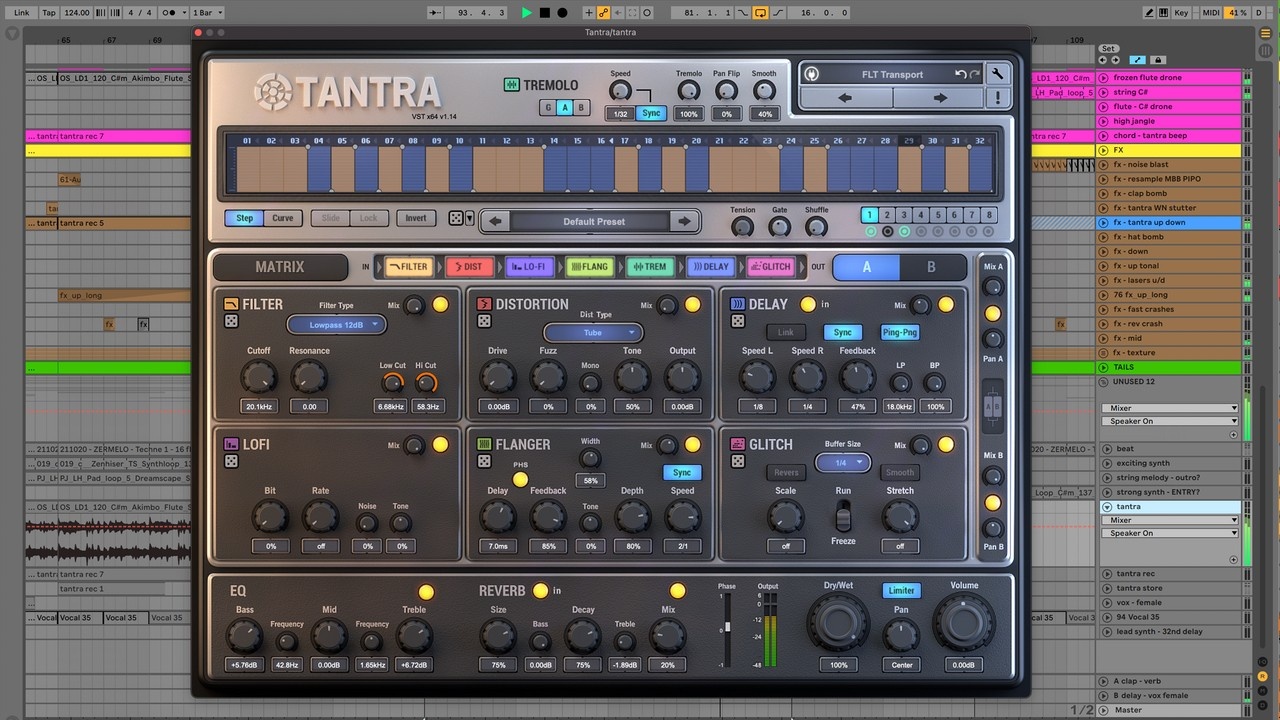Toggle Delay Ping-Png mode
1280x720 pixels.
tap(900, 332)
